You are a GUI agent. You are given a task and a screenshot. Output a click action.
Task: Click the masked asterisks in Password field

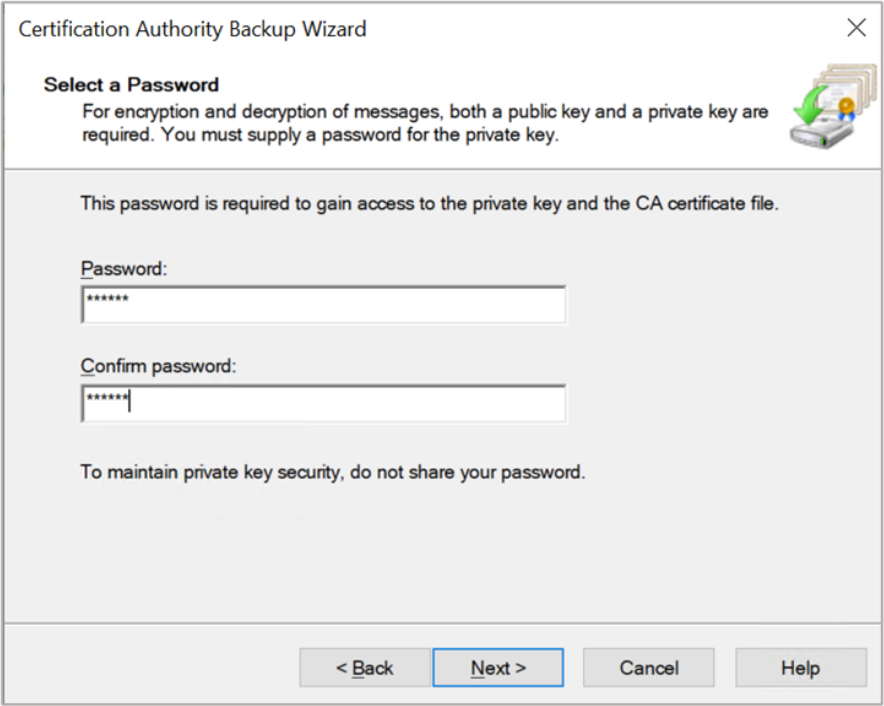click(x=108, y=301)
